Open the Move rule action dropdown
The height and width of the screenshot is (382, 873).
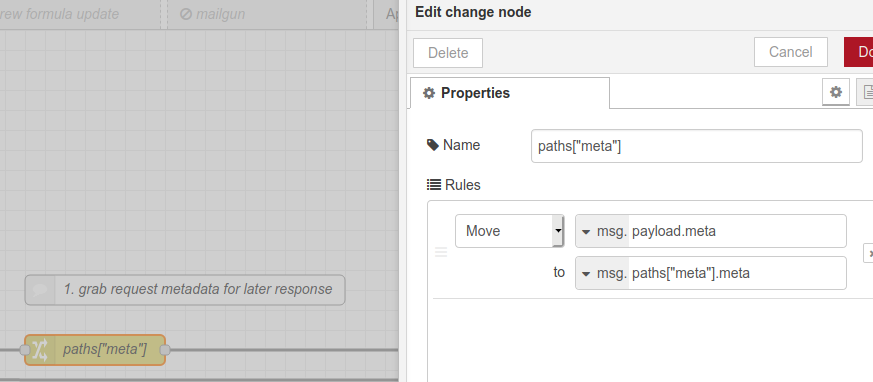(x=509, y=231)
